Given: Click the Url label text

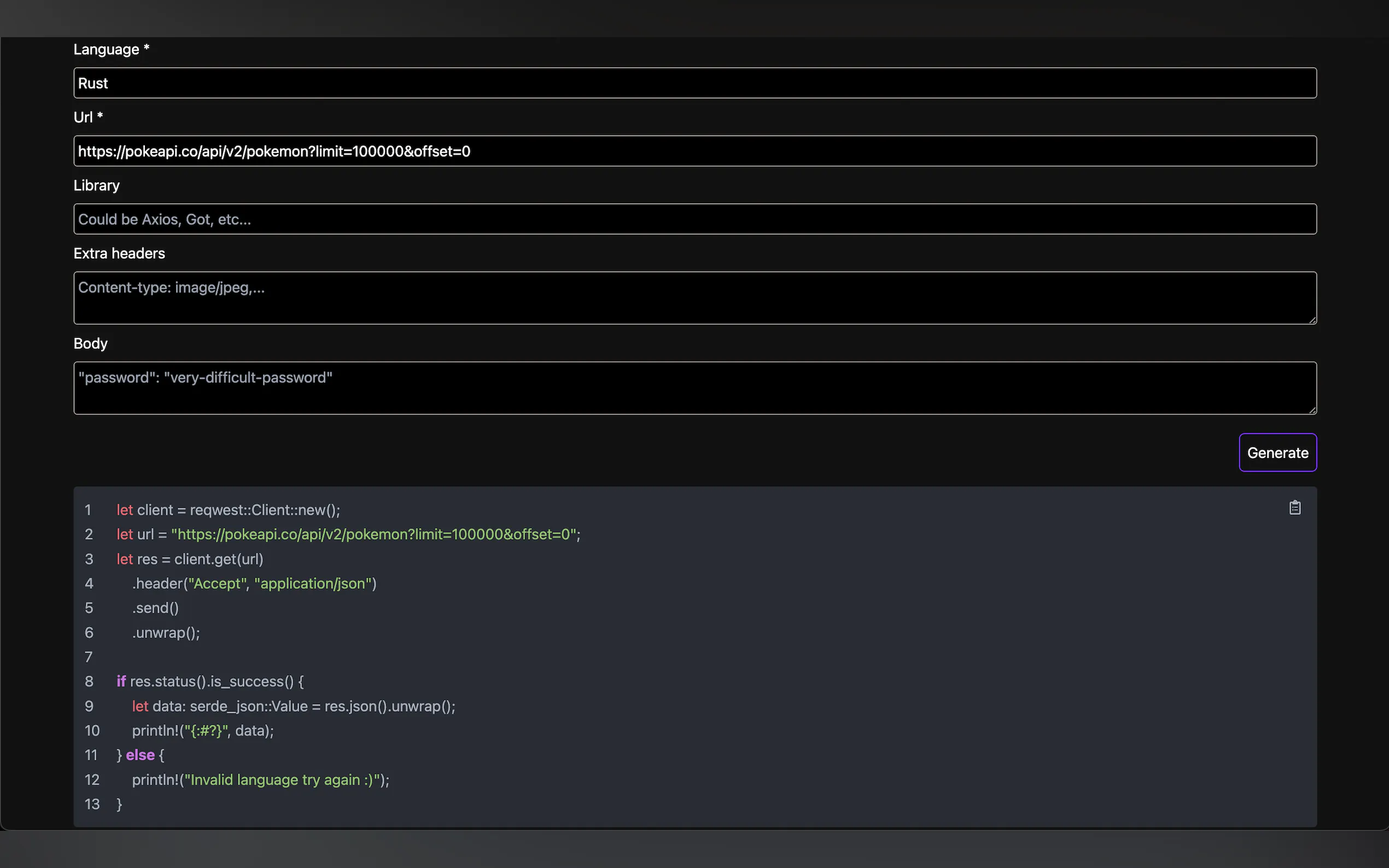Looking at the screenshot, I should 83,118.
